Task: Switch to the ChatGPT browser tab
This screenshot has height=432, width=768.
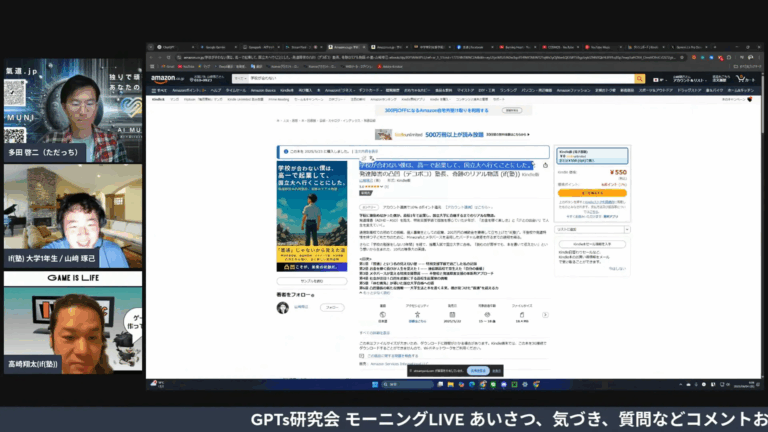Action: (x=169, y=47)
